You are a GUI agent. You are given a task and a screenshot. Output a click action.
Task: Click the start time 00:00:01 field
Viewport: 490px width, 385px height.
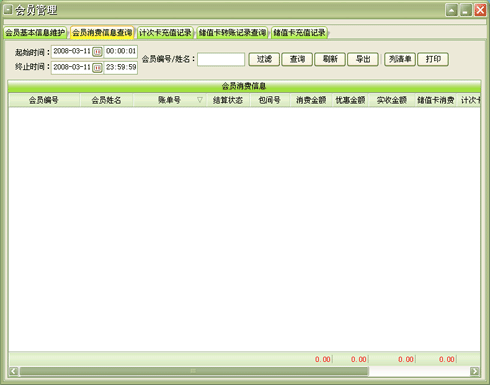pyautogui.click(x=121, y=51)
